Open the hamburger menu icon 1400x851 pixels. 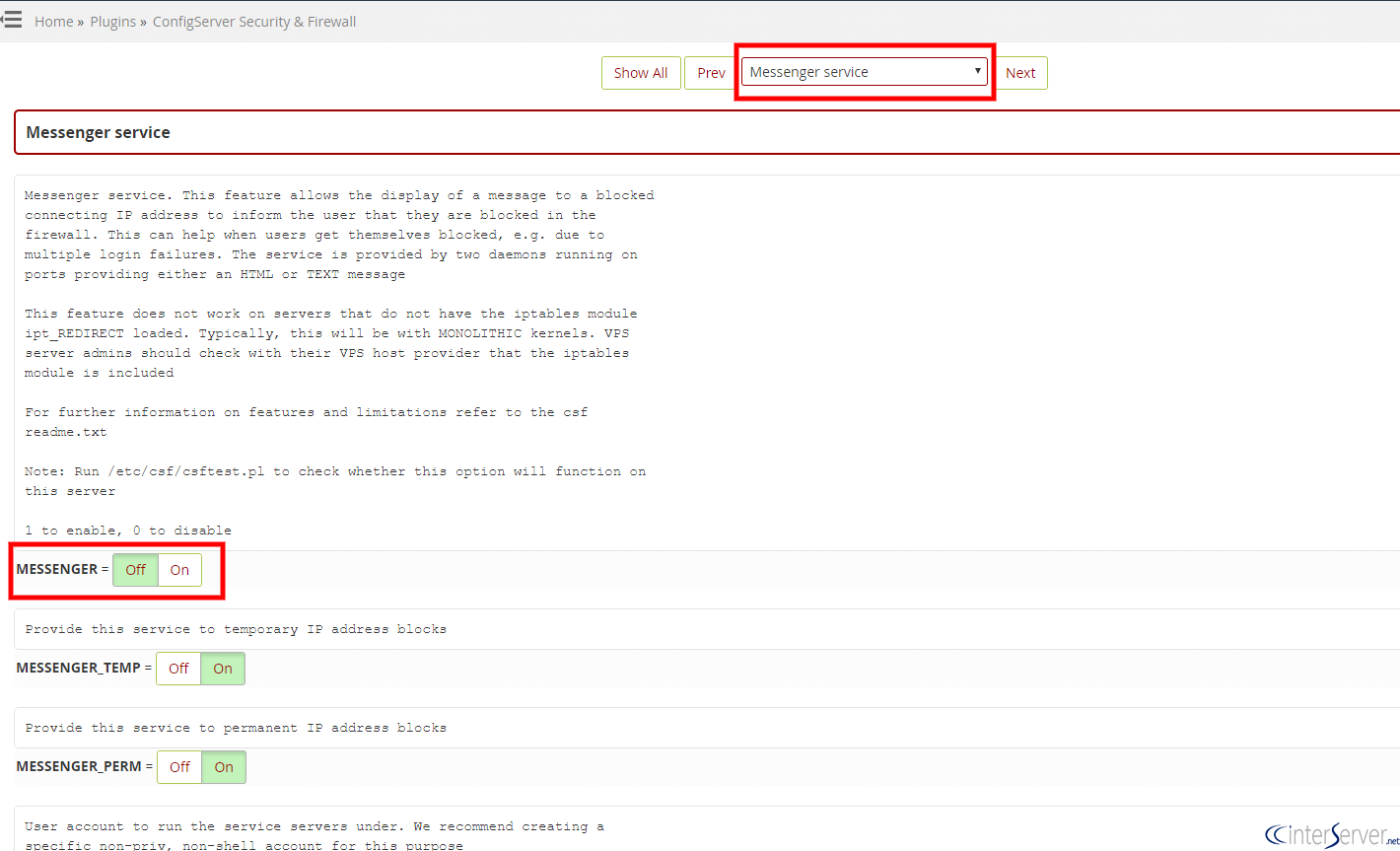click(11, 20)
